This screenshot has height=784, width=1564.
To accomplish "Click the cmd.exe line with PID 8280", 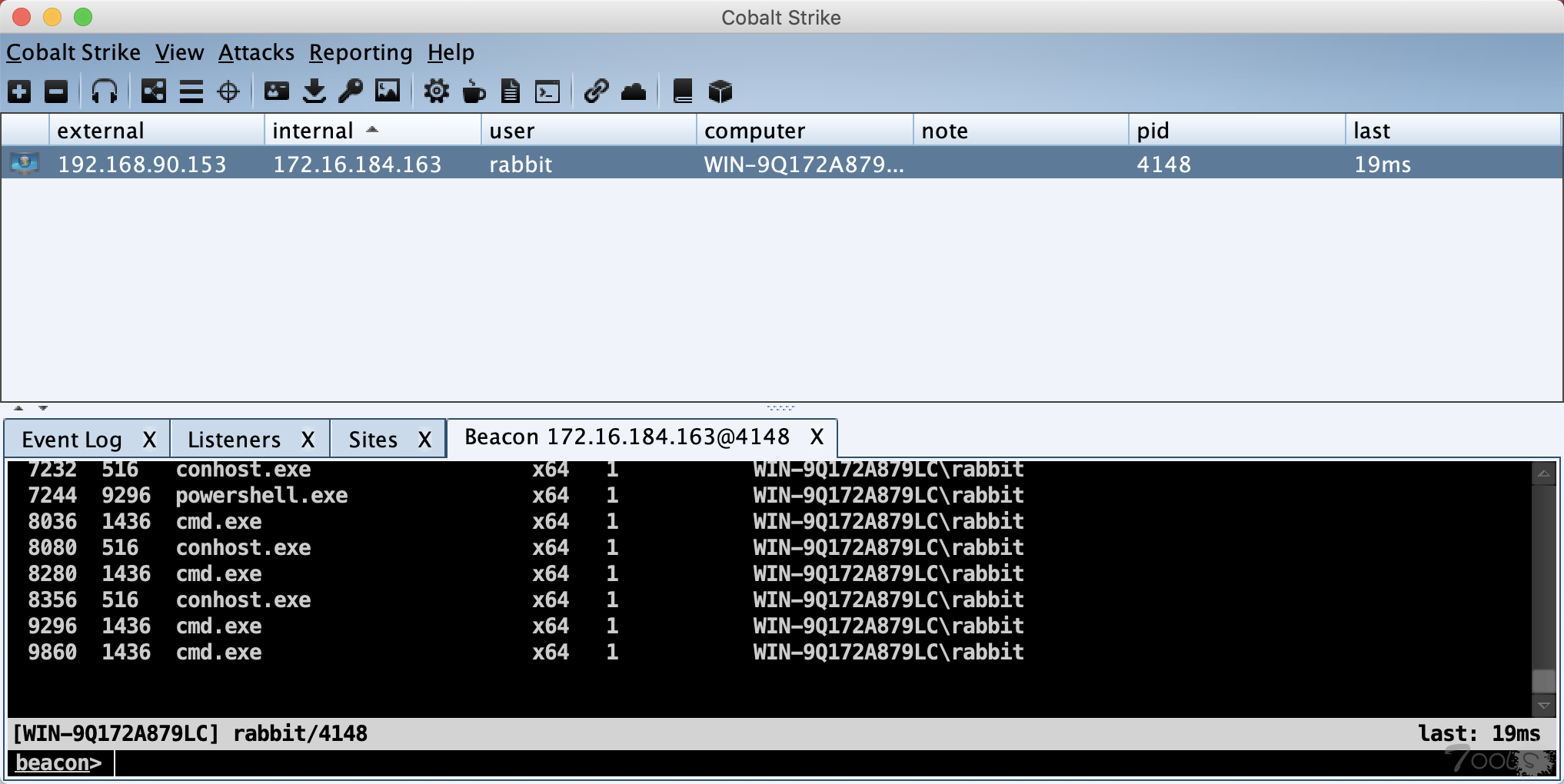I will [526, 574].
